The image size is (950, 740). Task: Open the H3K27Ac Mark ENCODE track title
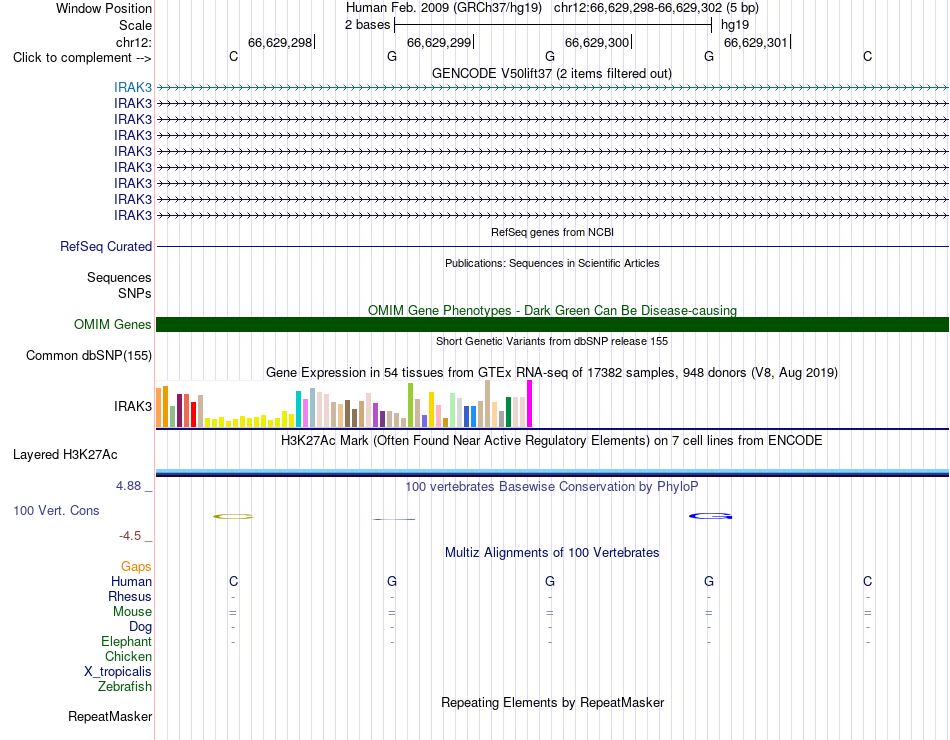(552, 441)
